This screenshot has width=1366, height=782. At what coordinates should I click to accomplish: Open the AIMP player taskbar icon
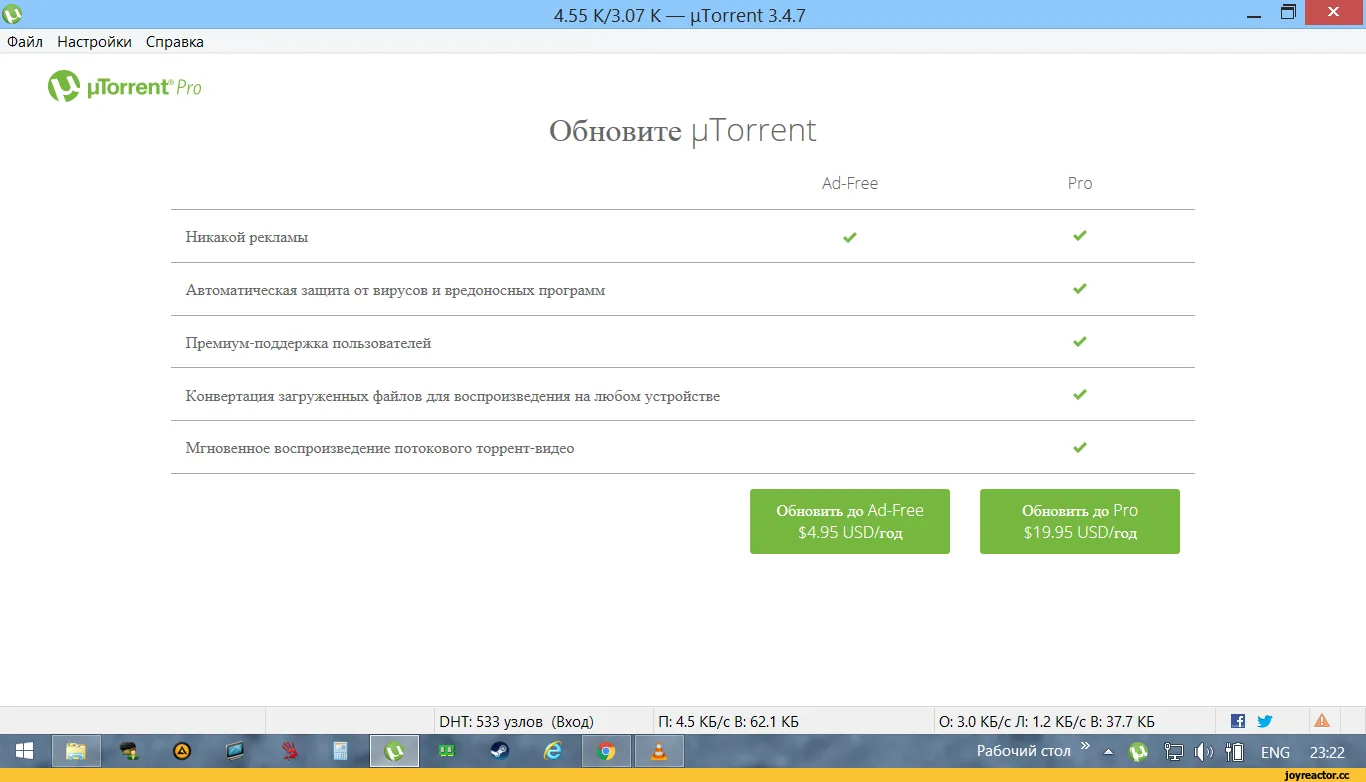point(182,751)
